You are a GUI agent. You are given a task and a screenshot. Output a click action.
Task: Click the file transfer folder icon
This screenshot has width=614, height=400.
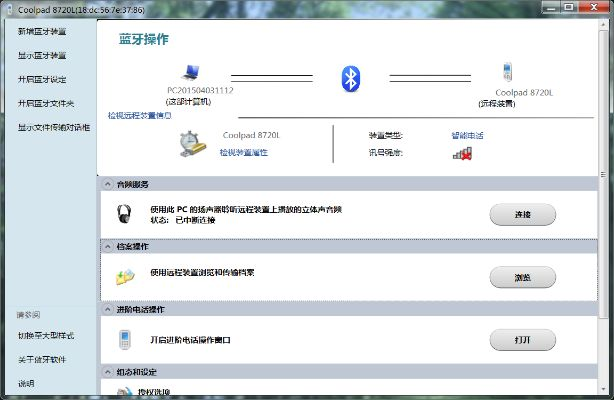point(125,277)
